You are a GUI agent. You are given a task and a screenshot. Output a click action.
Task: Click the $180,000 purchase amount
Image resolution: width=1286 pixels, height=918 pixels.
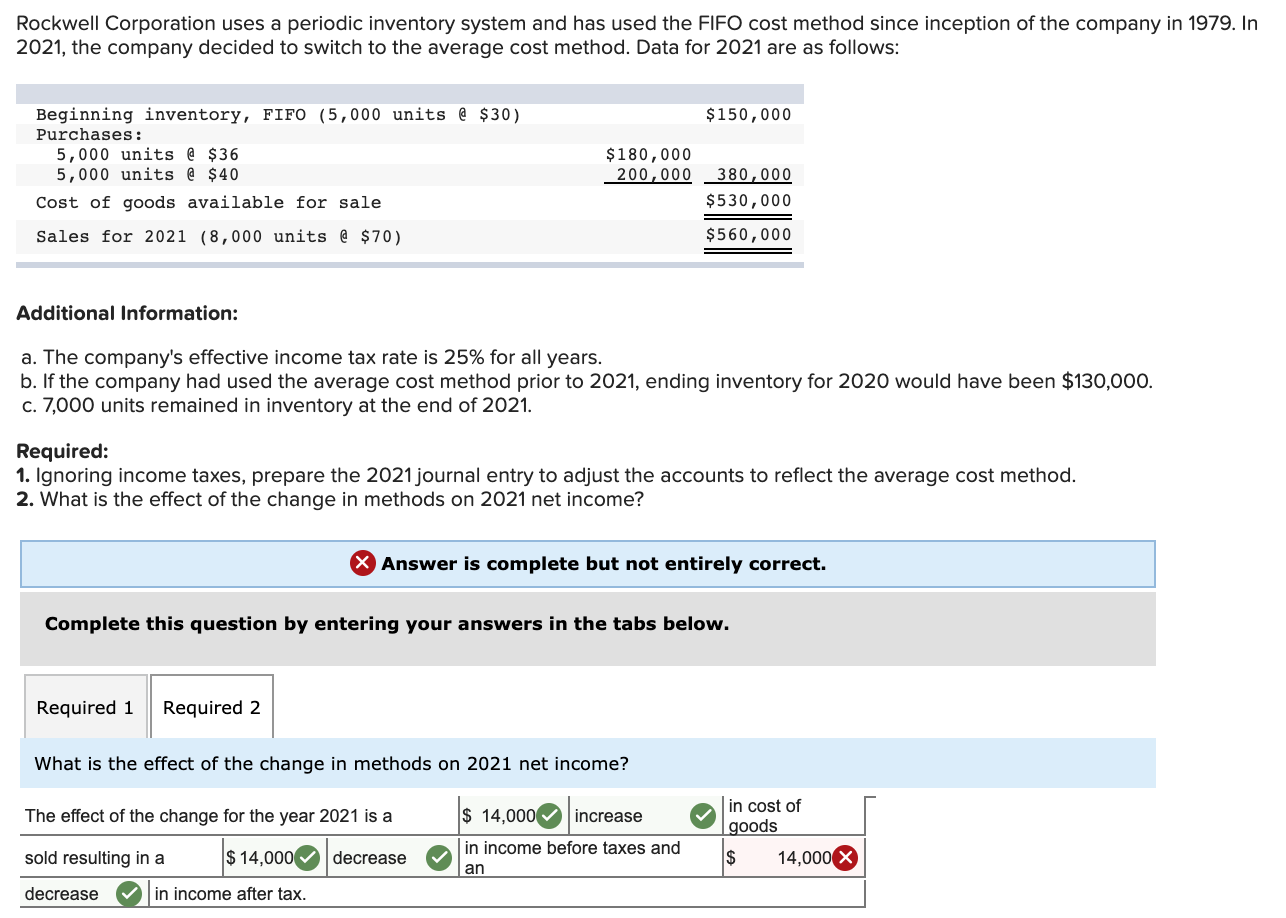point(648,154)
